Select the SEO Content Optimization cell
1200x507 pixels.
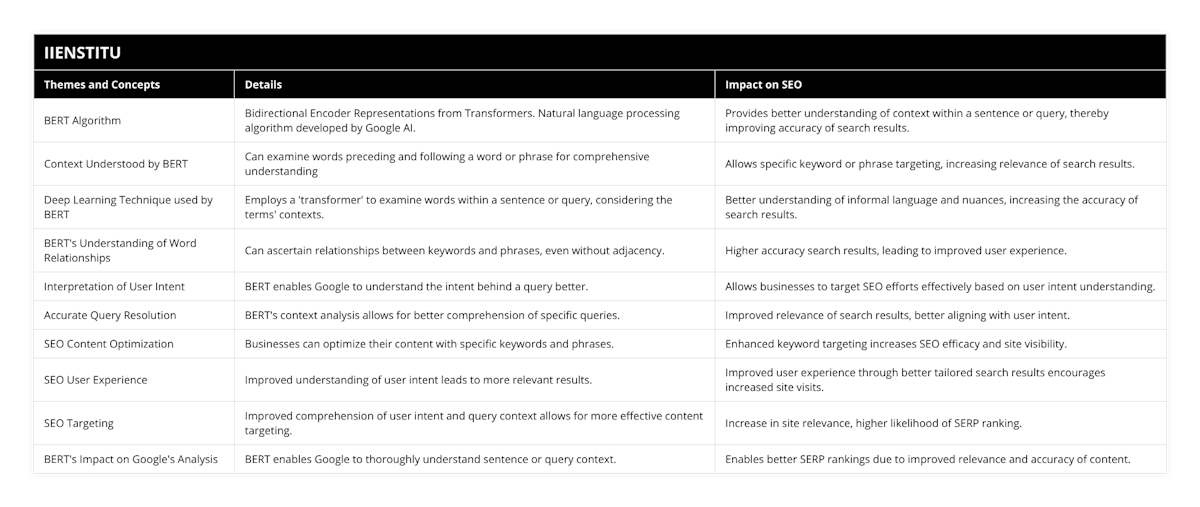tap(109, 344)
